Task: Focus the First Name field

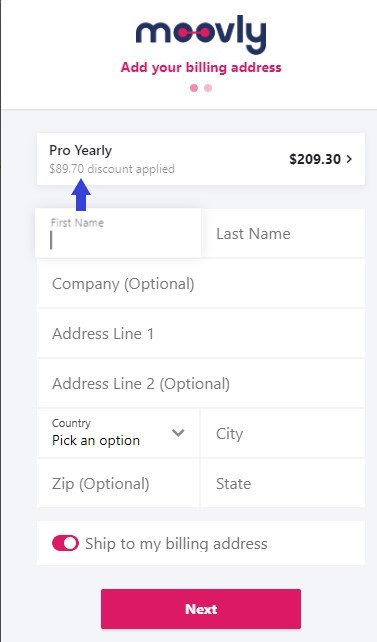Action: (118, 233)
